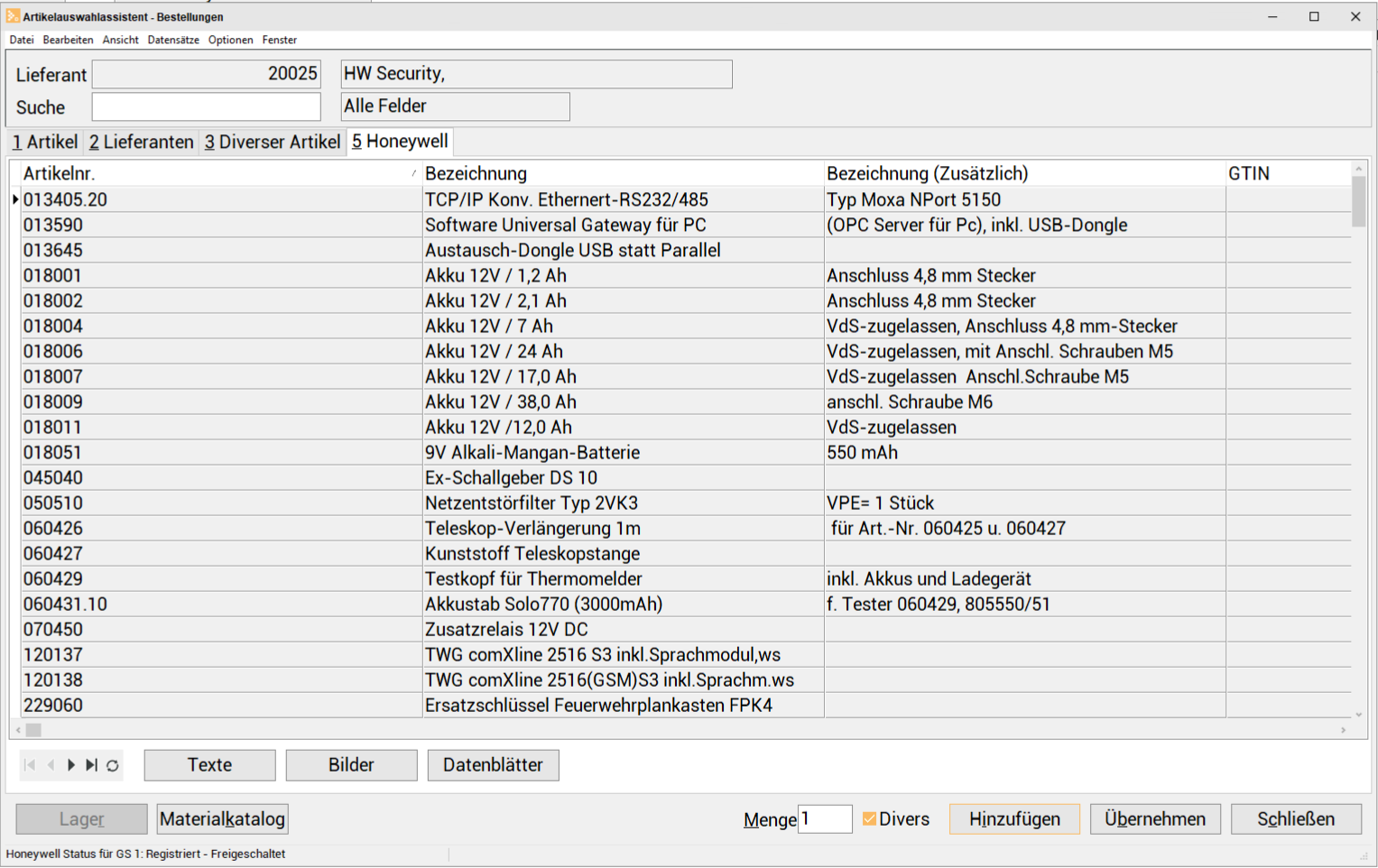Jump to last record navigation arrow
Viewport: 1378px width, 868px height.
click(91, 765)
